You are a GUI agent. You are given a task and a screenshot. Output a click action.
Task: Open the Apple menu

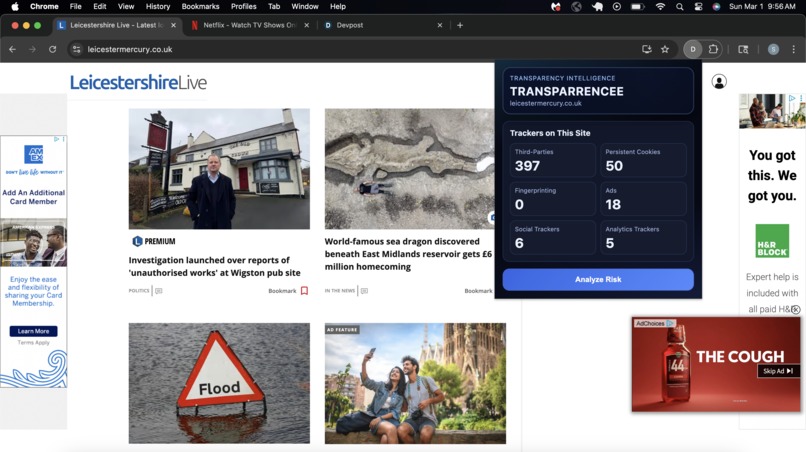point(15,7)
